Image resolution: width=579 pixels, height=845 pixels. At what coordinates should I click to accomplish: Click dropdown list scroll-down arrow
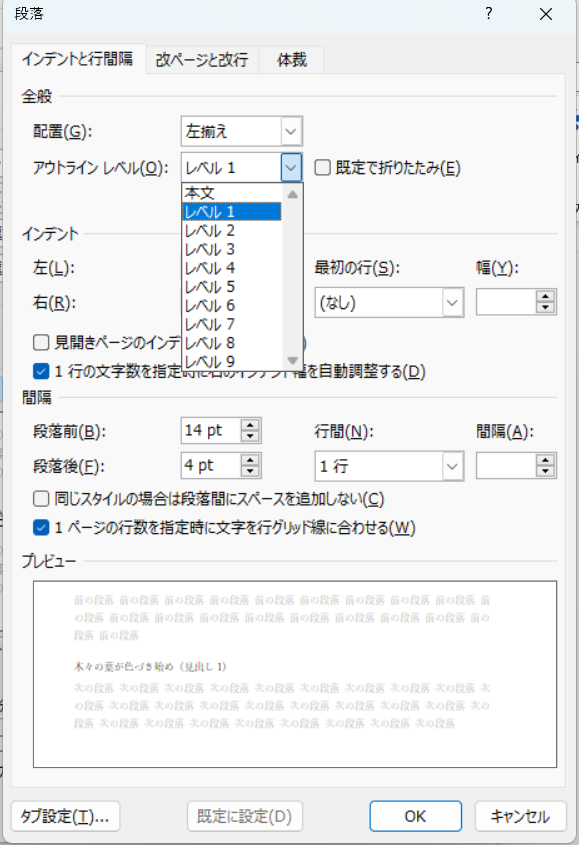point(293,361)
